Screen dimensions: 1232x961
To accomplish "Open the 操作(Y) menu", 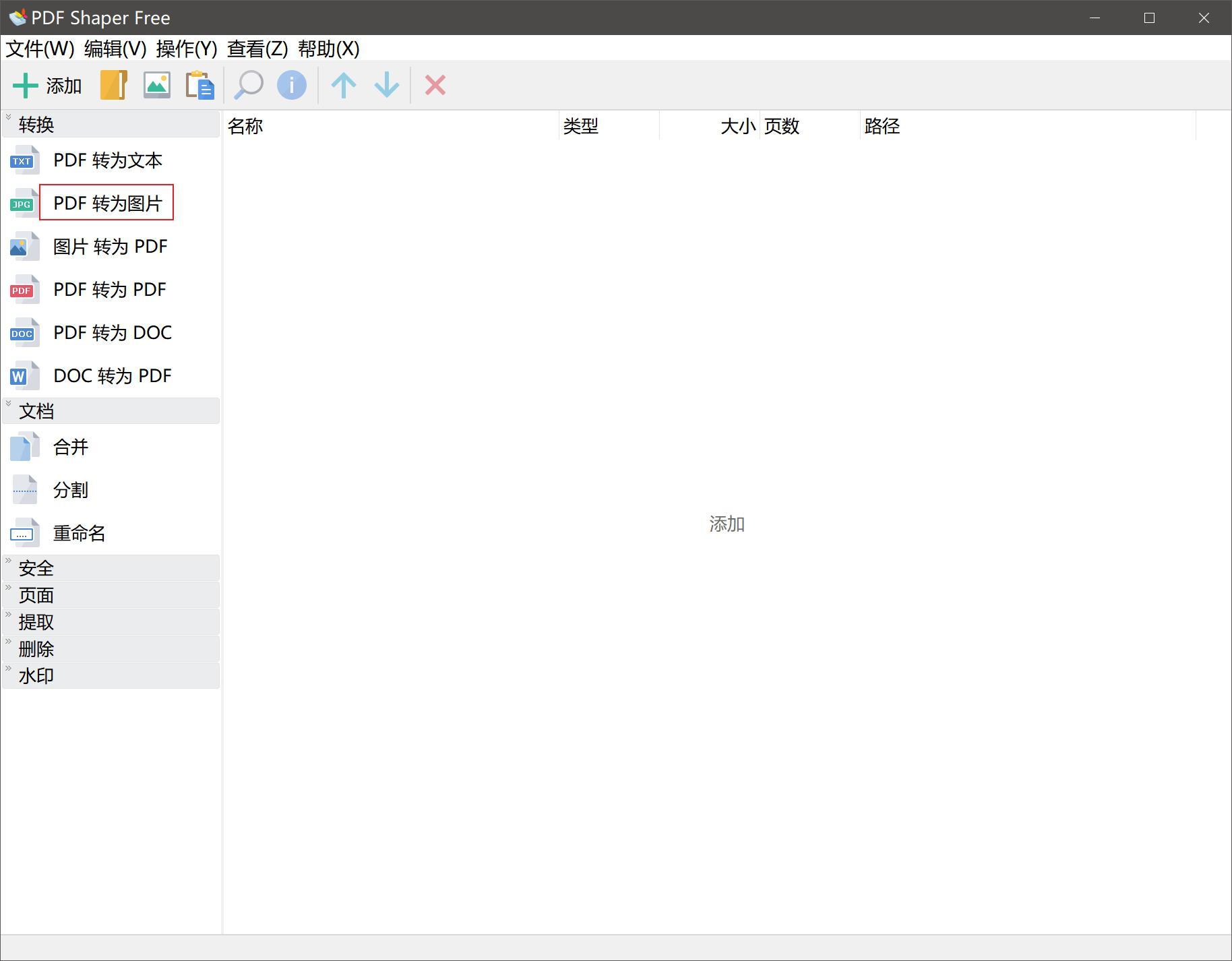I will tap(187, 49).
